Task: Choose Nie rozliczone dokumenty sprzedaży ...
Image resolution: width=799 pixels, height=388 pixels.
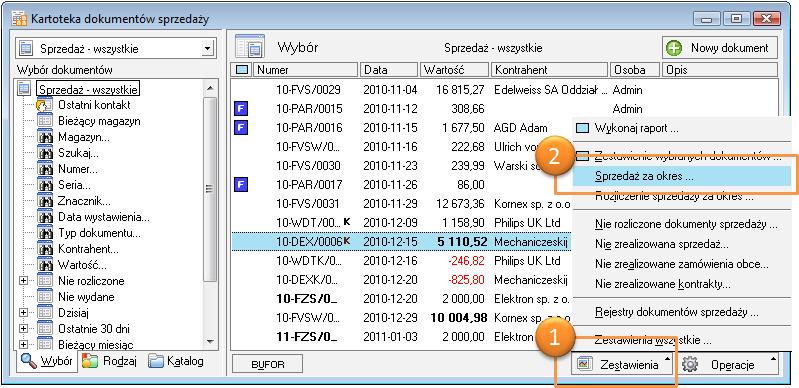Action: pyautogui.click(x=686, y=224)
